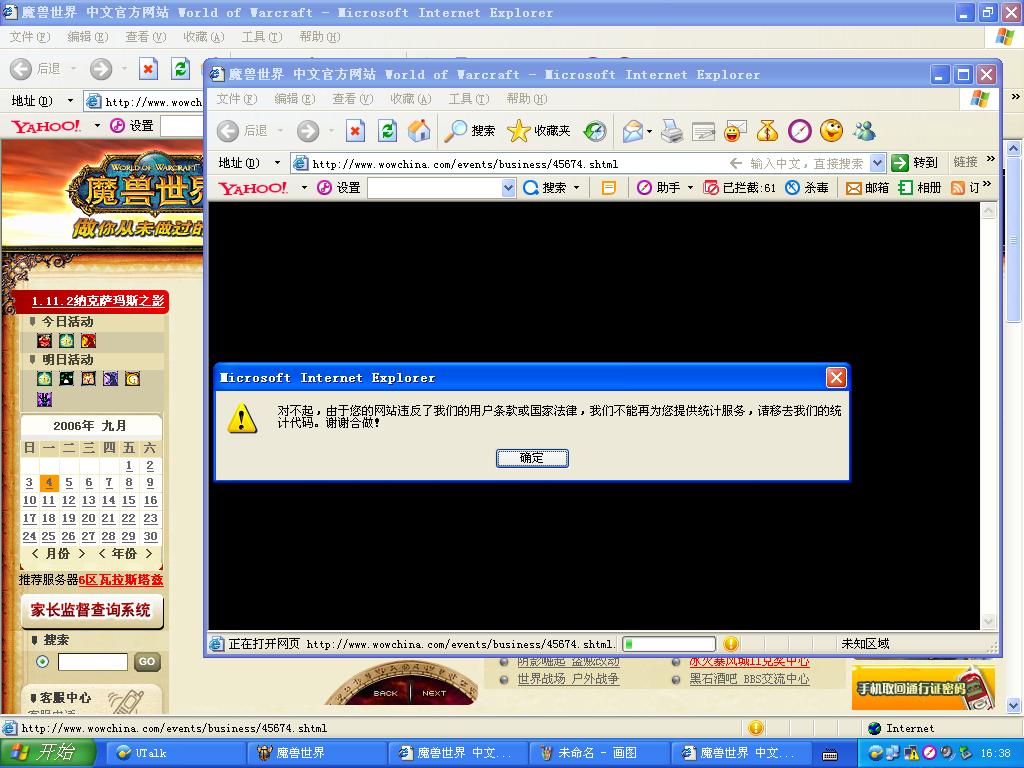Click 开始 Start button on taskbar

click(48, 752)
